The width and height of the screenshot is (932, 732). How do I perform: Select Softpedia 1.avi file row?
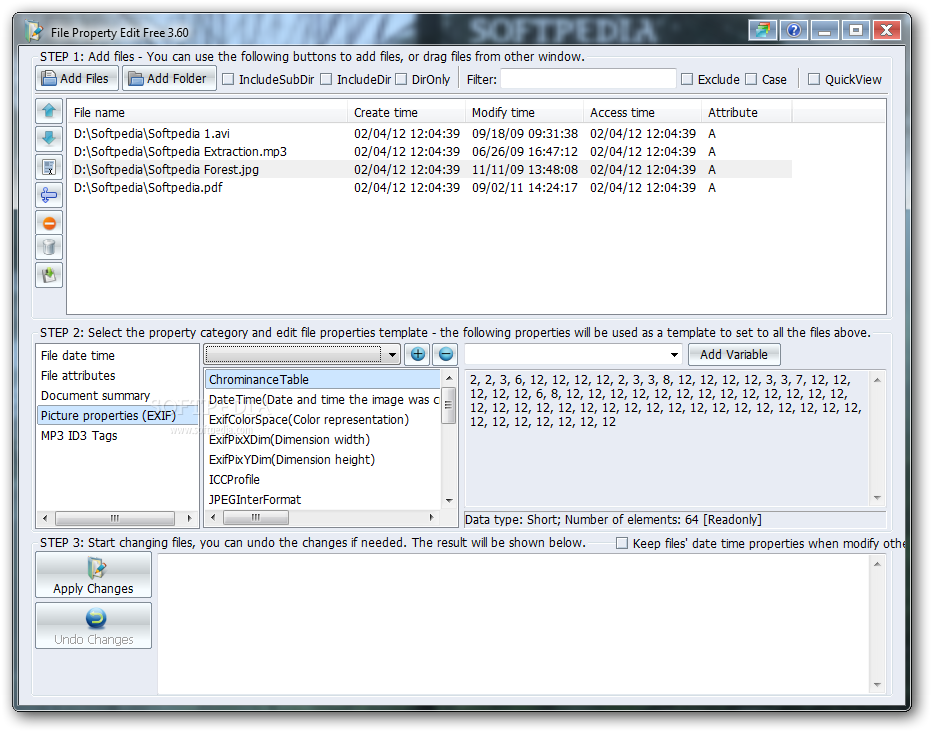point(432,134)
